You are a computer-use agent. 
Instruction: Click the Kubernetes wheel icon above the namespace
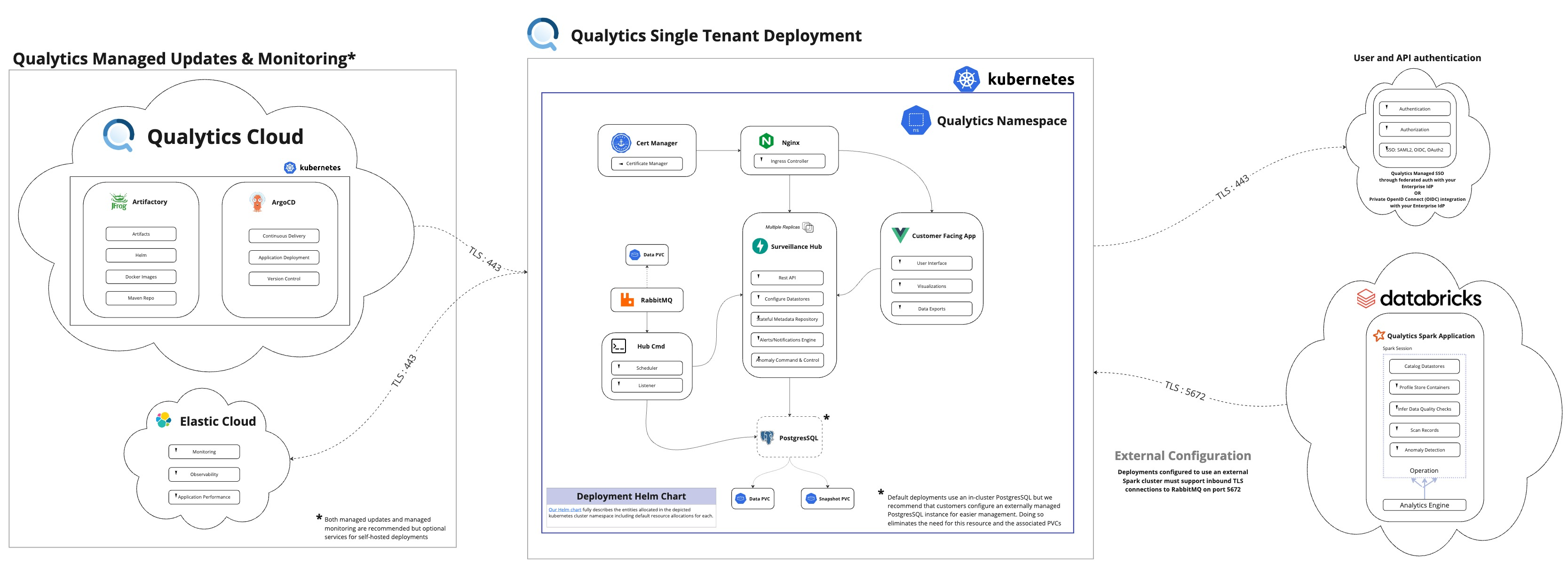966,79
